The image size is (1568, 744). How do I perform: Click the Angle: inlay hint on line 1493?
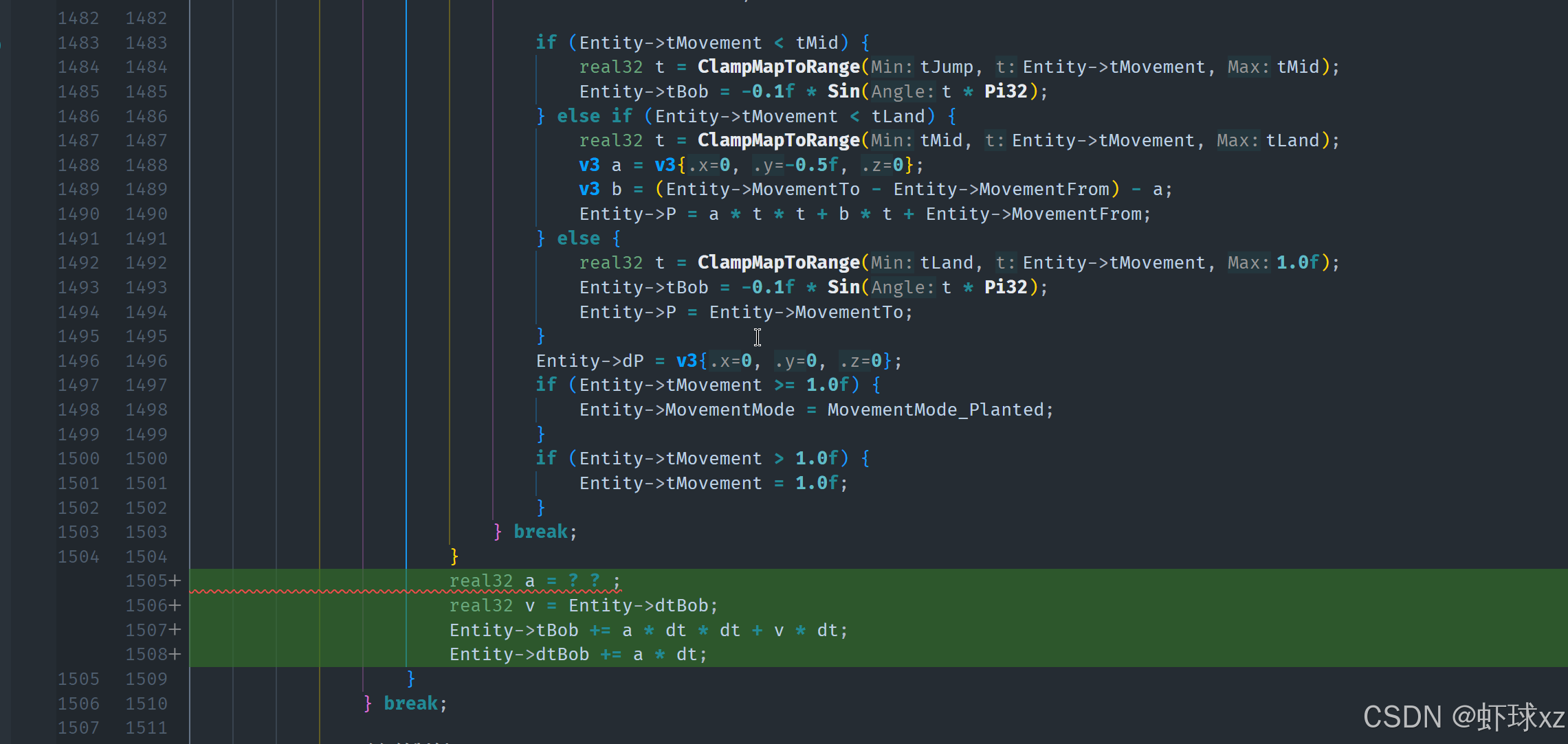coord(903,288)
